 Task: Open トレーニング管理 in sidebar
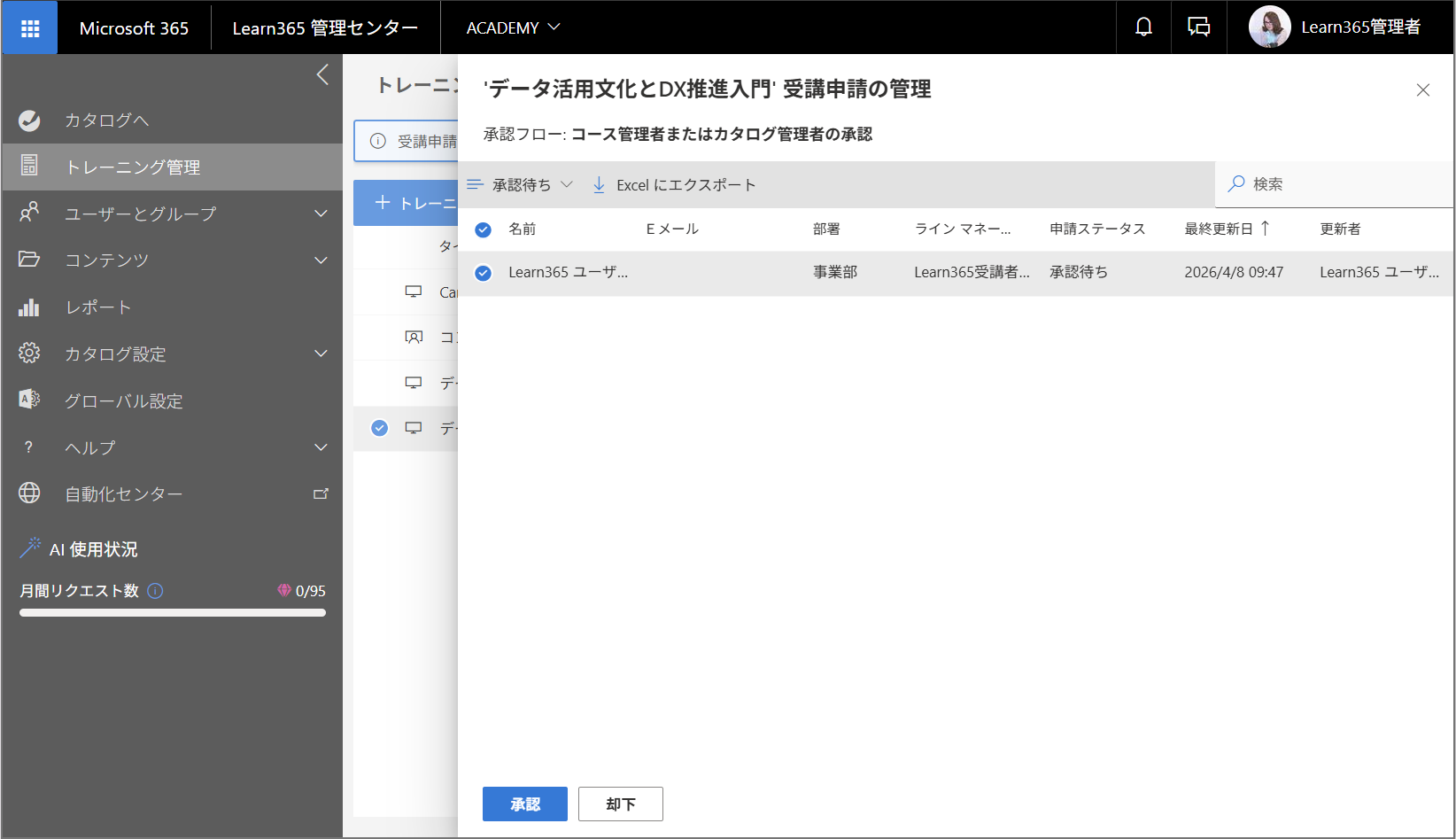click(x=173, y=167)
